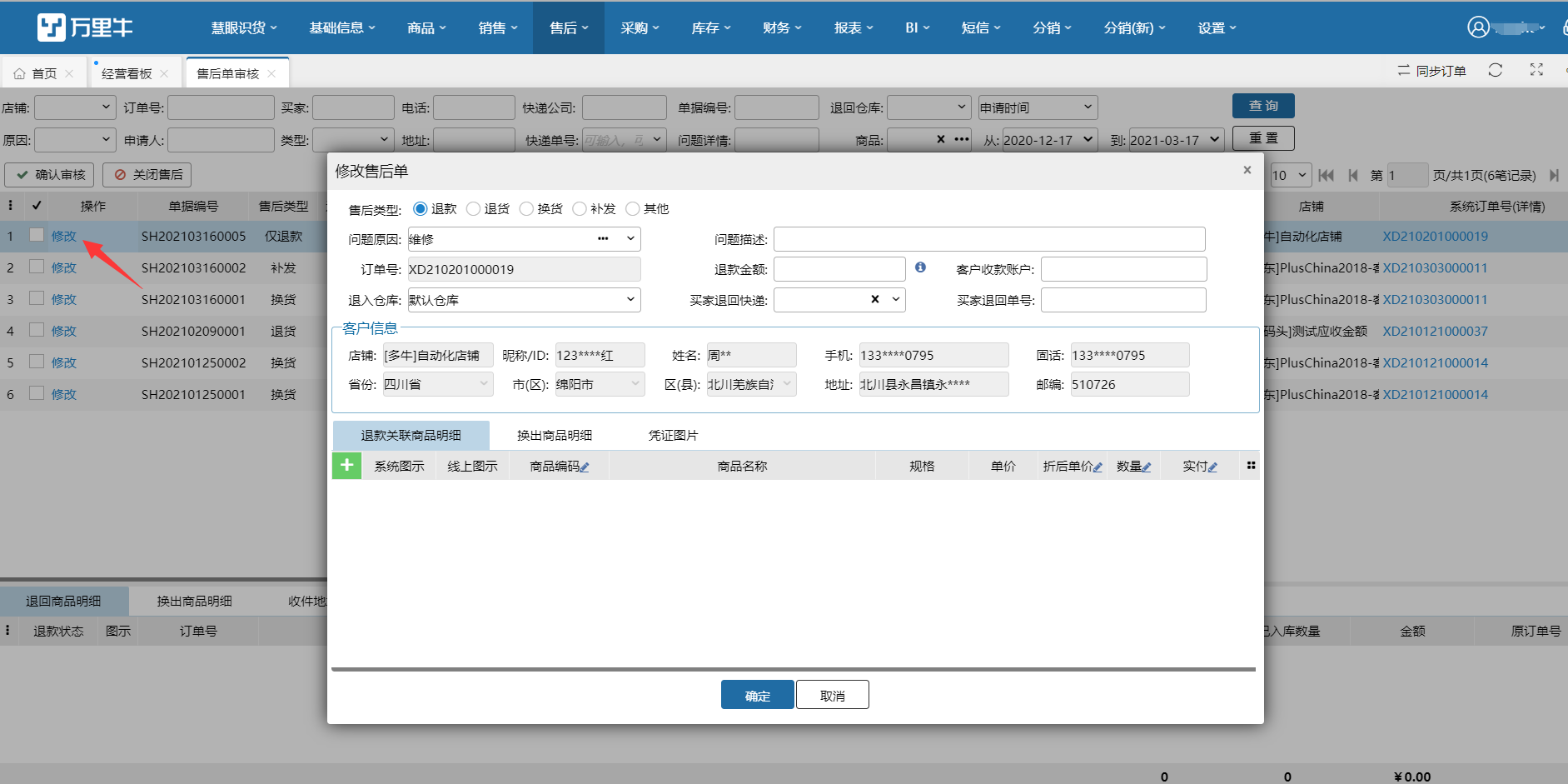1568x784 pixels.
Task: Close the 修改售后单 dialog
Action: coord(1247,170)
